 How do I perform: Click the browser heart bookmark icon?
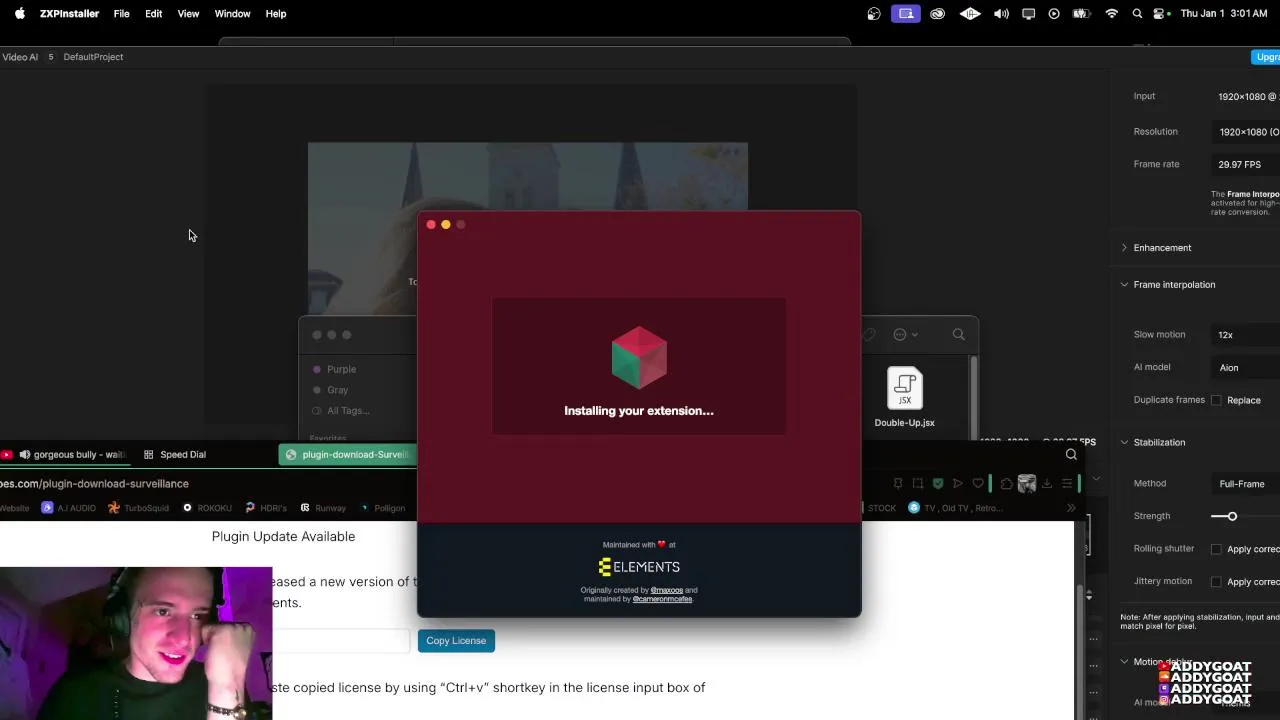(978, 484)
